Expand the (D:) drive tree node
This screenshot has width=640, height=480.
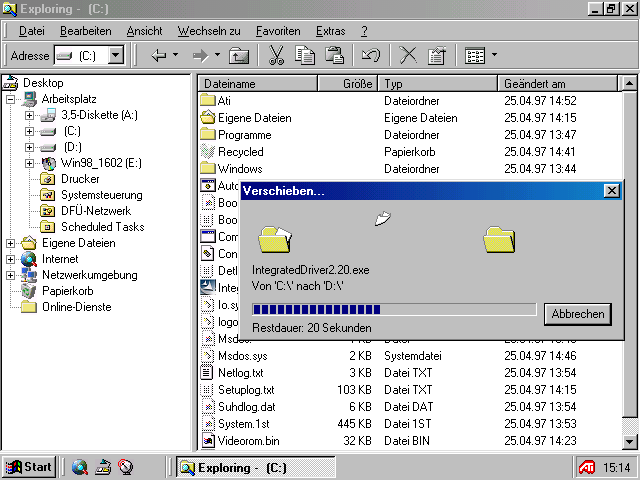tap(29, 147)
